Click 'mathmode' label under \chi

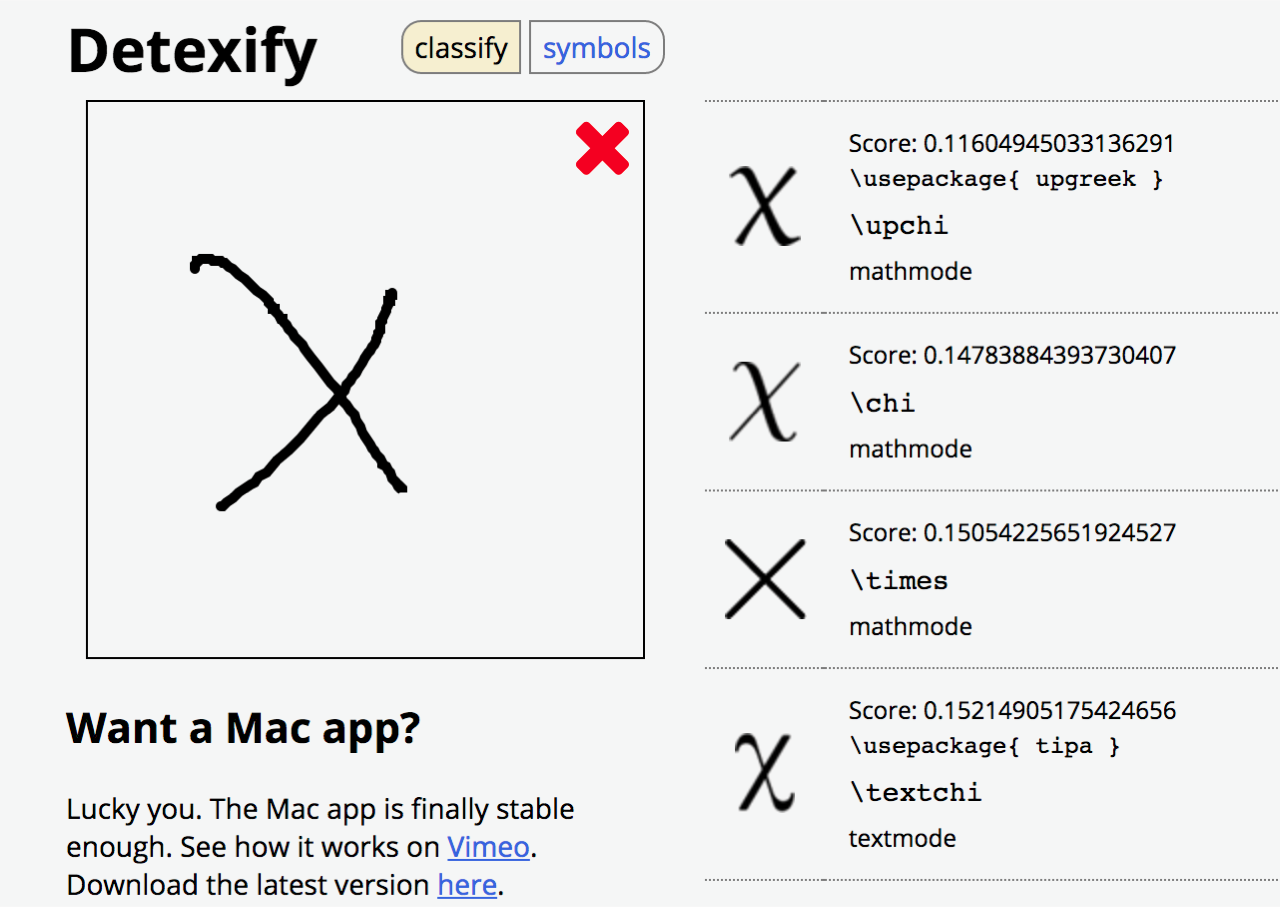coord(910,449)
